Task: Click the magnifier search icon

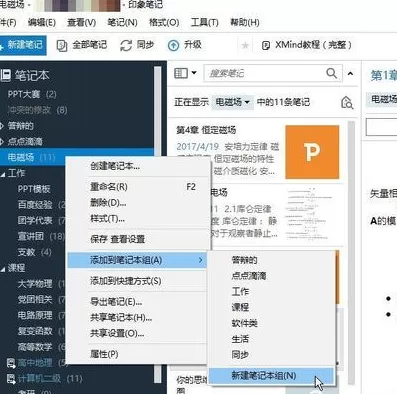Action: (x=332, y=73)
